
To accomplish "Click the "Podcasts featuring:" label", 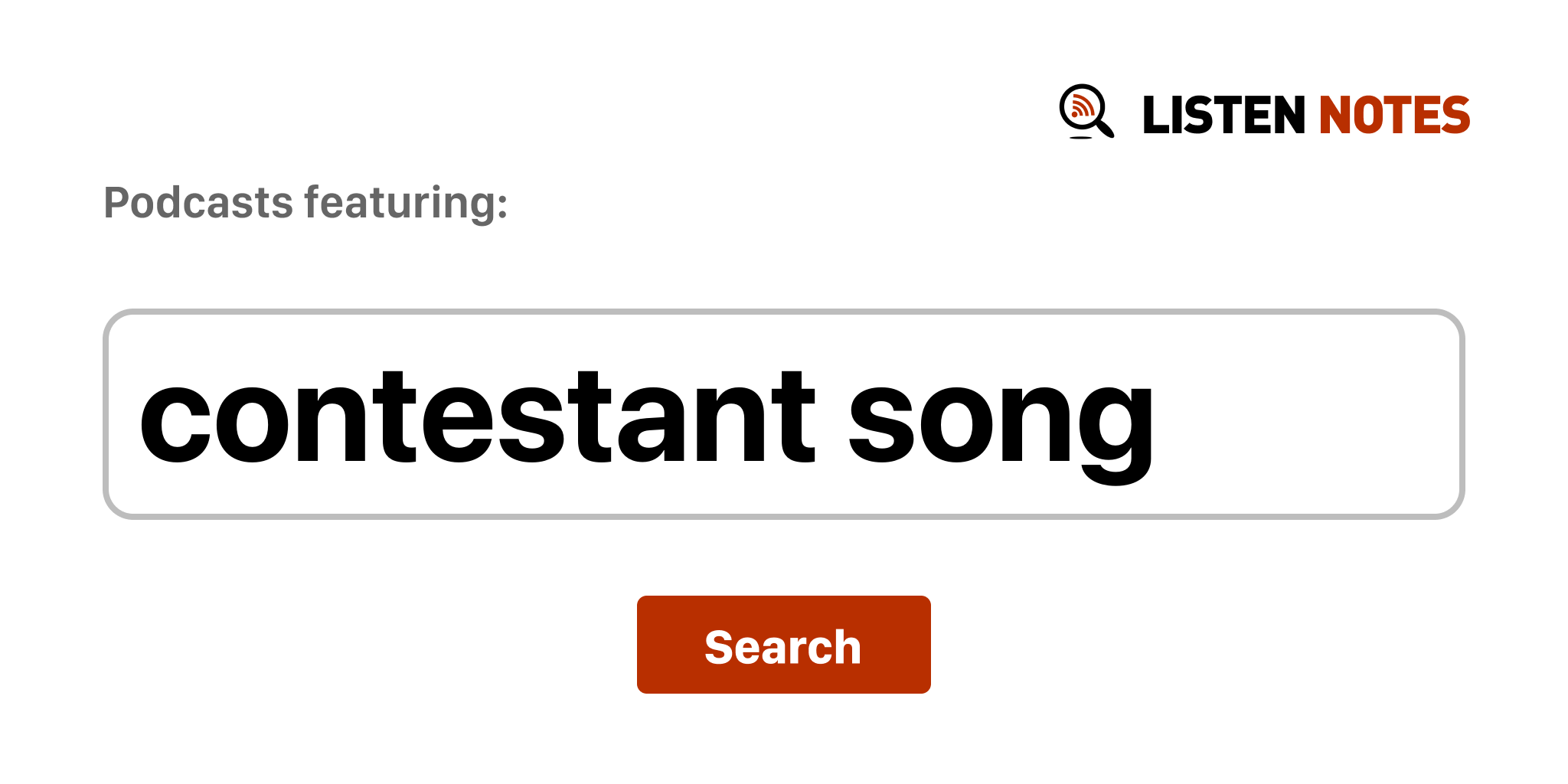I will click(305, 203).
